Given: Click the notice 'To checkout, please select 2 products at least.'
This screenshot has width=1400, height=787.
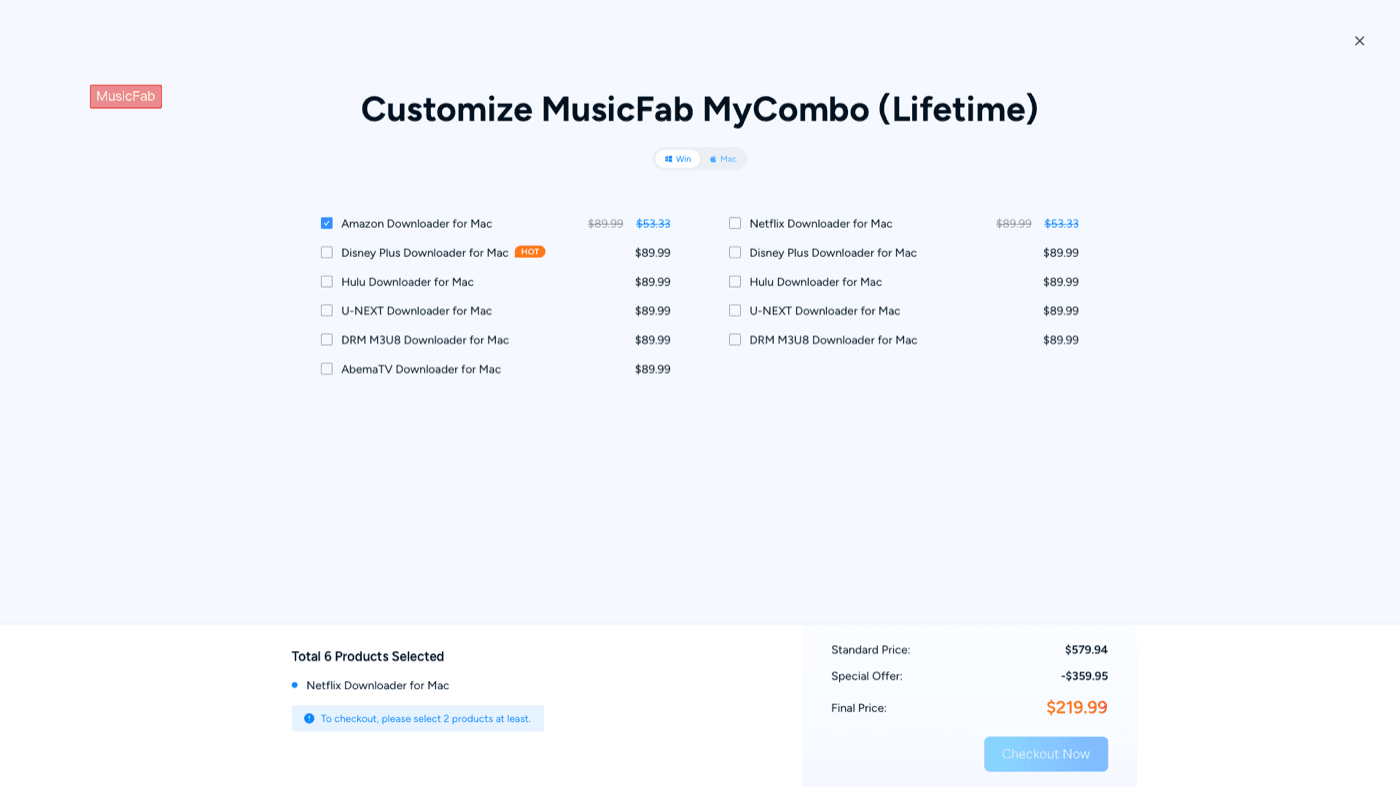Looking at the screenshot, I should click(418, 718).
